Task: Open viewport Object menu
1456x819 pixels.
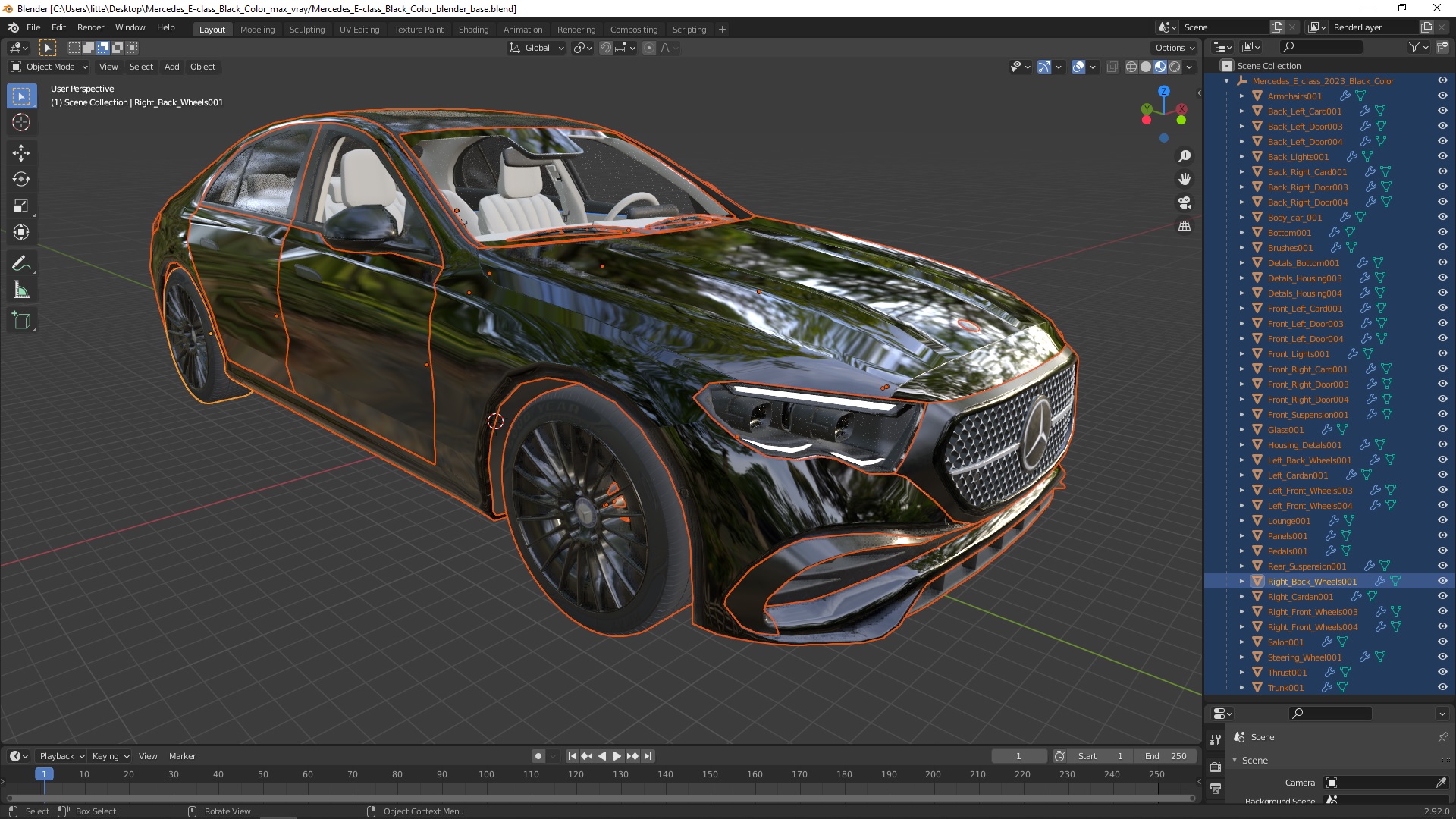Action: point(202,67)
